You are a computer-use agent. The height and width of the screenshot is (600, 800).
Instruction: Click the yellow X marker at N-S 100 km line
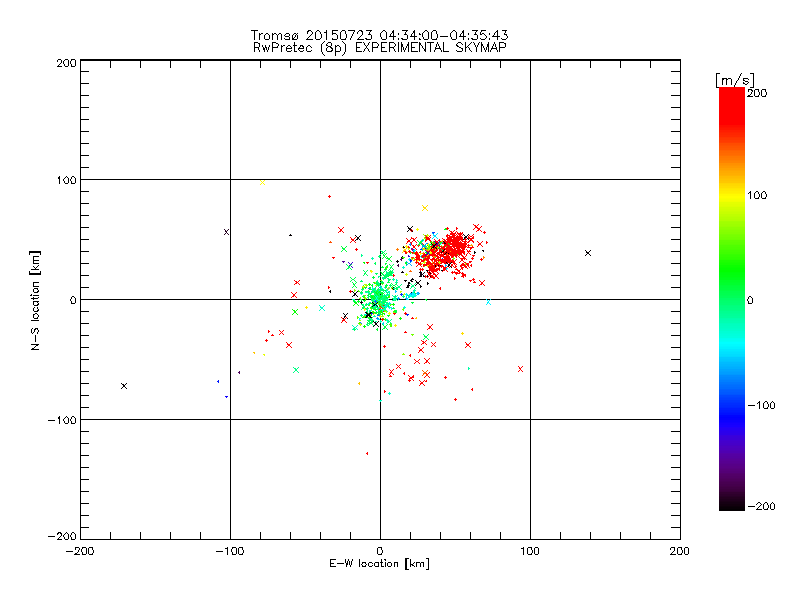(262, 182)
